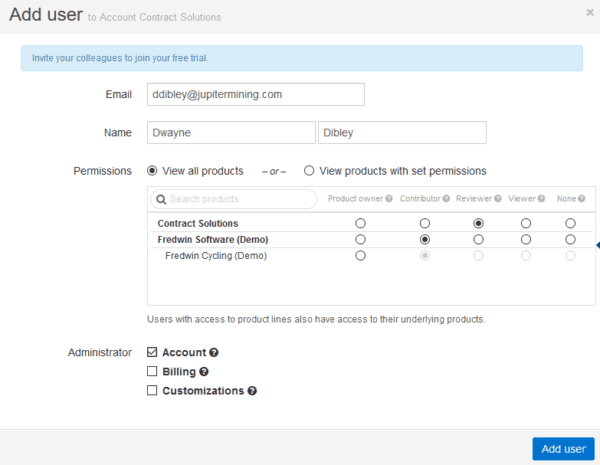Enable the Billing administrator checkbox
This screenshot has height=465, width=600.
pyautogui.click(x=152, y=372)
